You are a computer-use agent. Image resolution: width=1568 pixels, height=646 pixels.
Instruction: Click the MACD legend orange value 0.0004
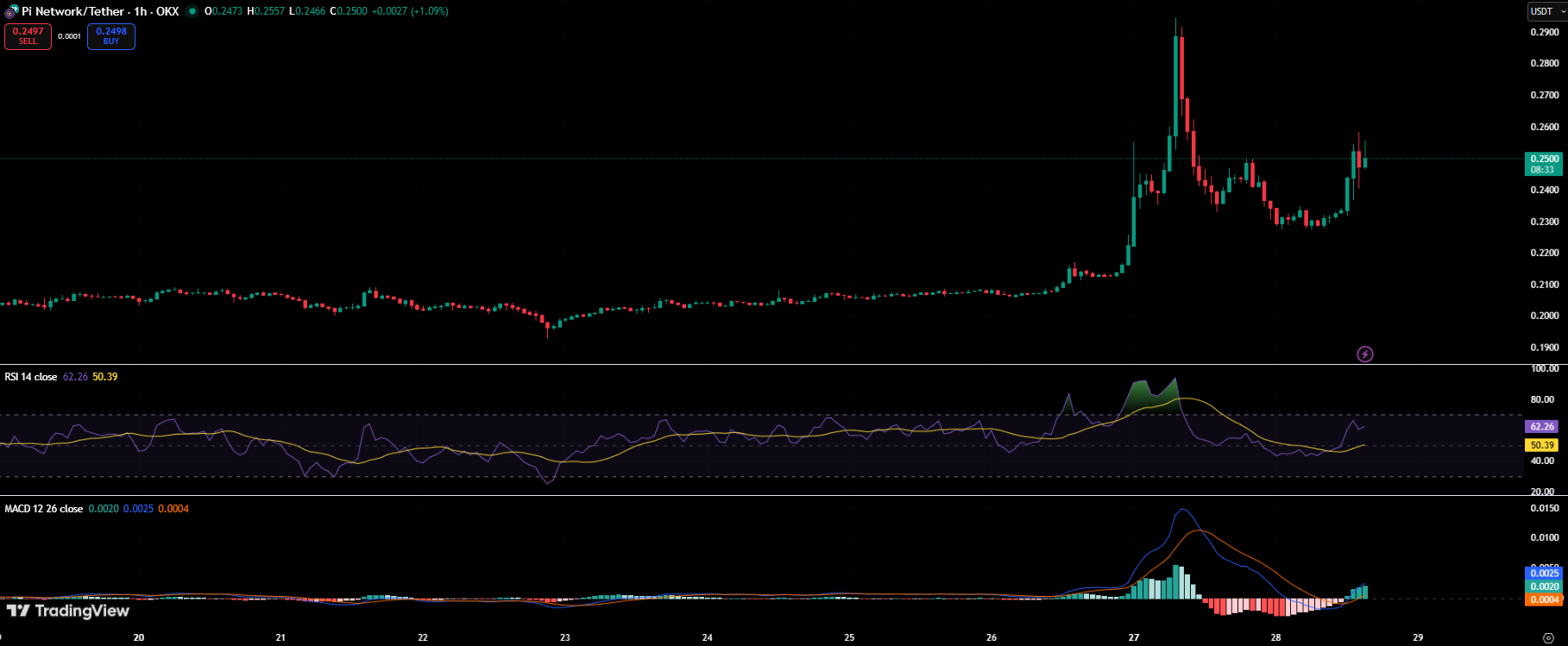(173, 509)
